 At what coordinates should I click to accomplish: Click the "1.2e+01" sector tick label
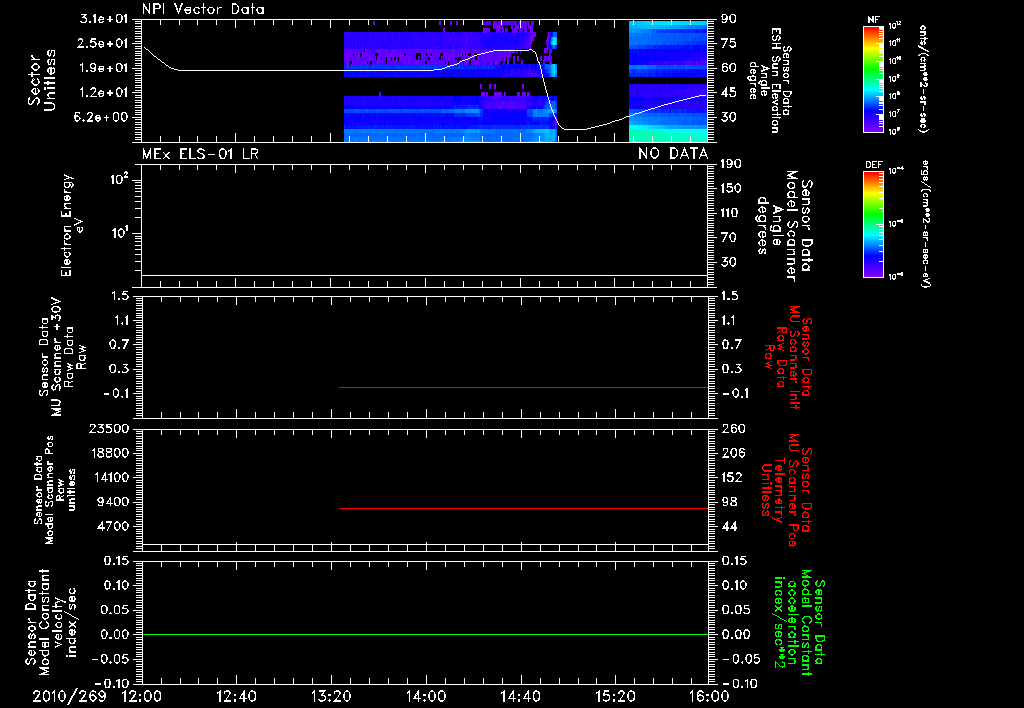point(104,93)
